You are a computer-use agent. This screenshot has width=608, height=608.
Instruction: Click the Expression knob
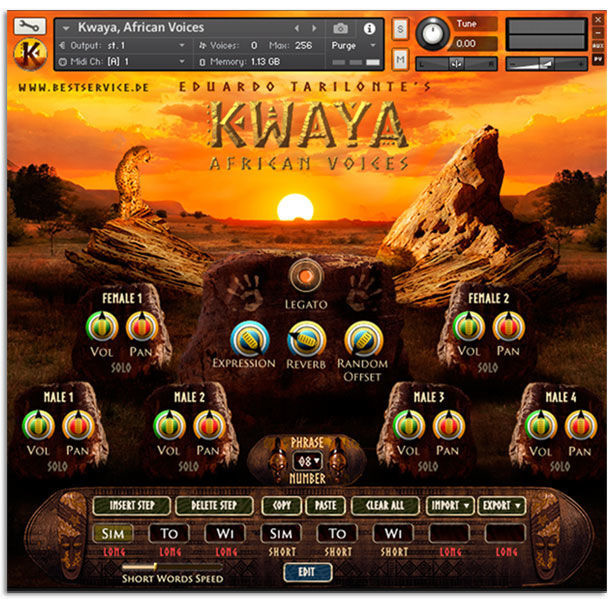[x=250, y=339]
